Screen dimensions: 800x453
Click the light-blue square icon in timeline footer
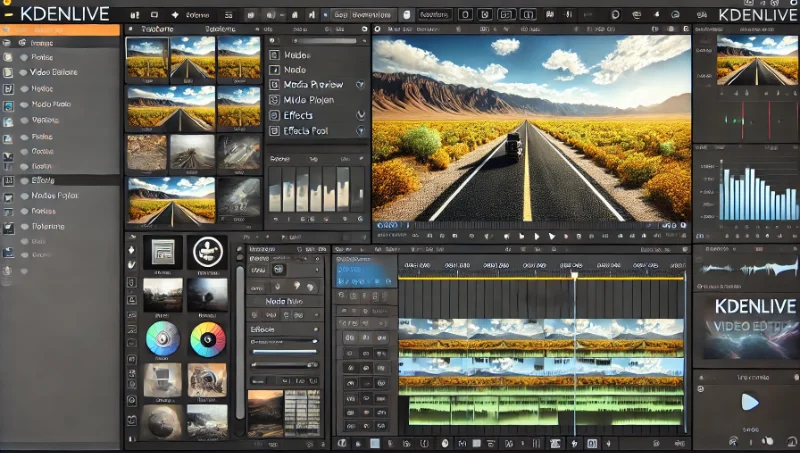(x=375, y=443)
